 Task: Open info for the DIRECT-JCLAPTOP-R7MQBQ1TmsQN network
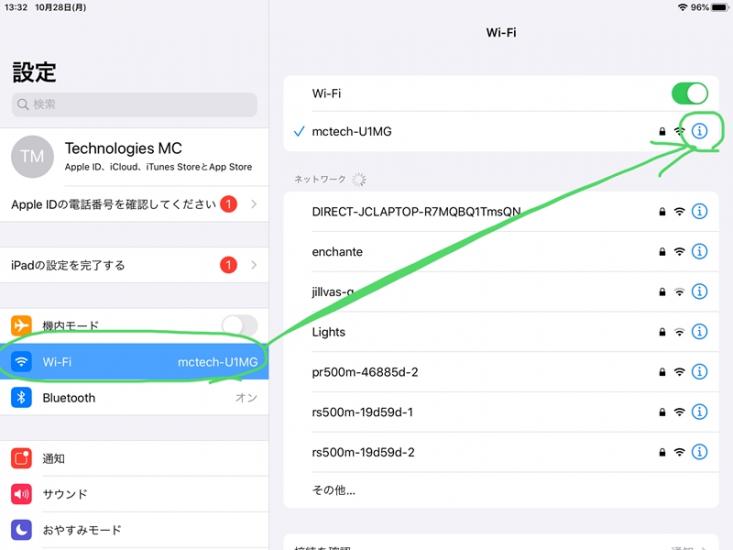[699, 211]
